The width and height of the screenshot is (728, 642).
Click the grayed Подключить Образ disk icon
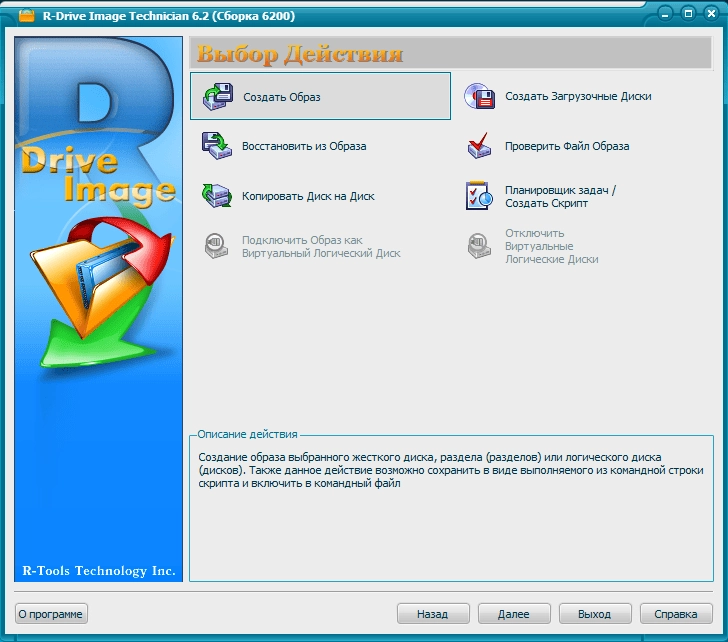[216, 246]
